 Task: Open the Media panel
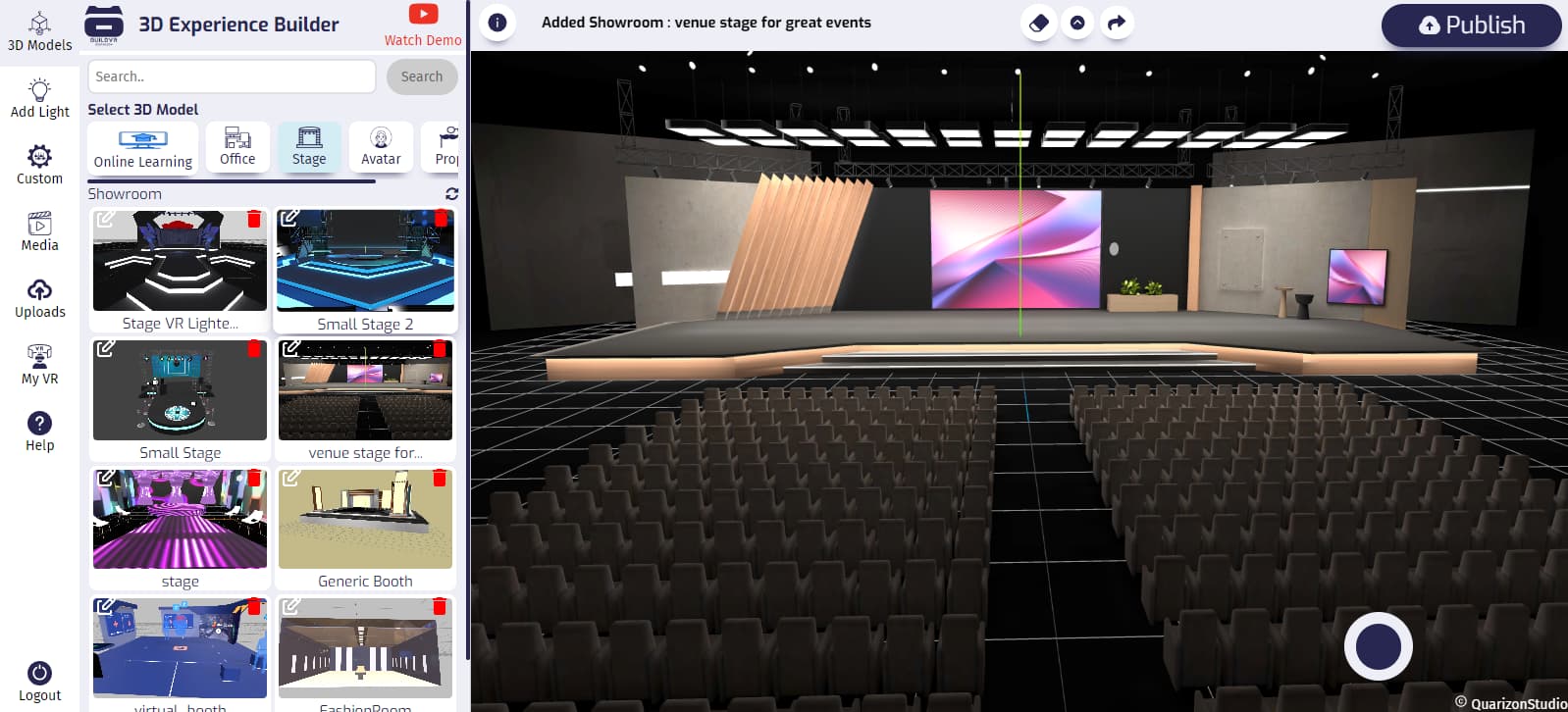(x=39, y=231)
